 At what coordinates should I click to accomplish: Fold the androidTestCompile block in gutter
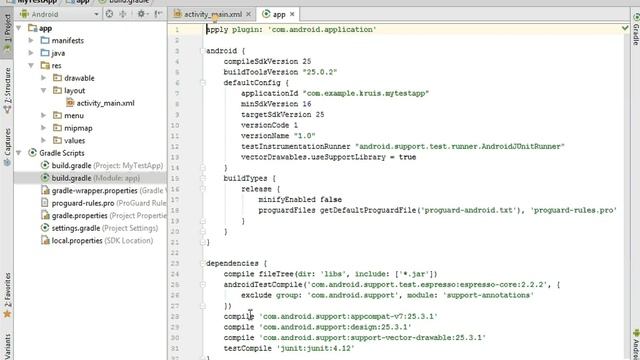click(203, 284)
